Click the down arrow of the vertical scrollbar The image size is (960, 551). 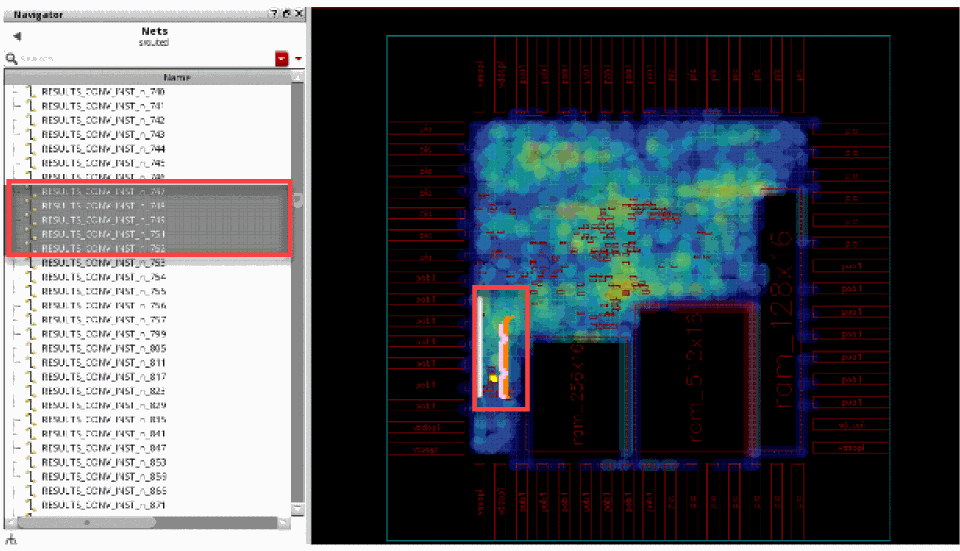298,509
